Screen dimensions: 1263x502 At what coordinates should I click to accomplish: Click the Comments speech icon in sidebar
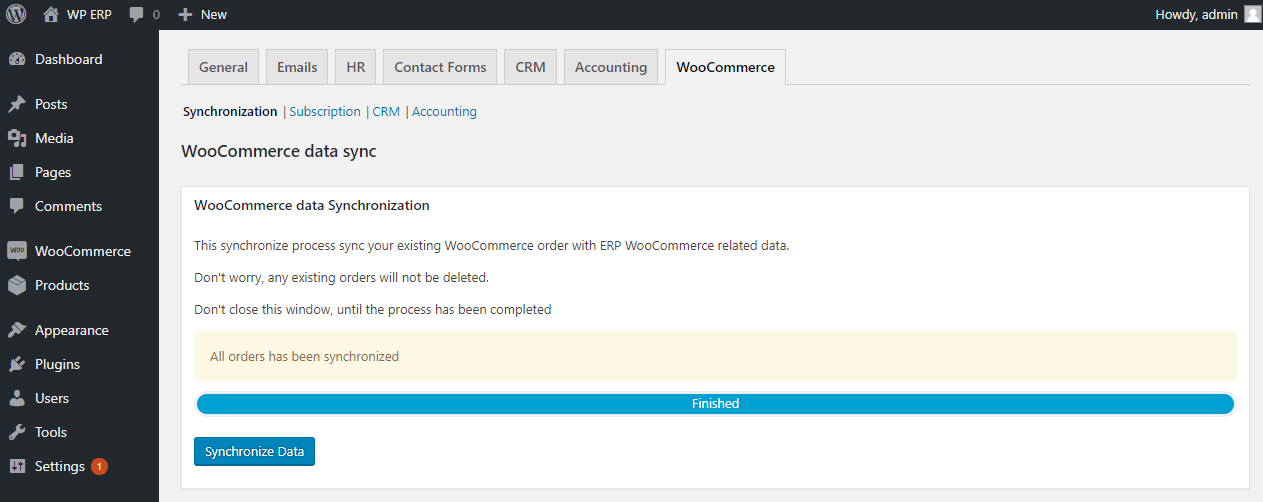(17, 206)
